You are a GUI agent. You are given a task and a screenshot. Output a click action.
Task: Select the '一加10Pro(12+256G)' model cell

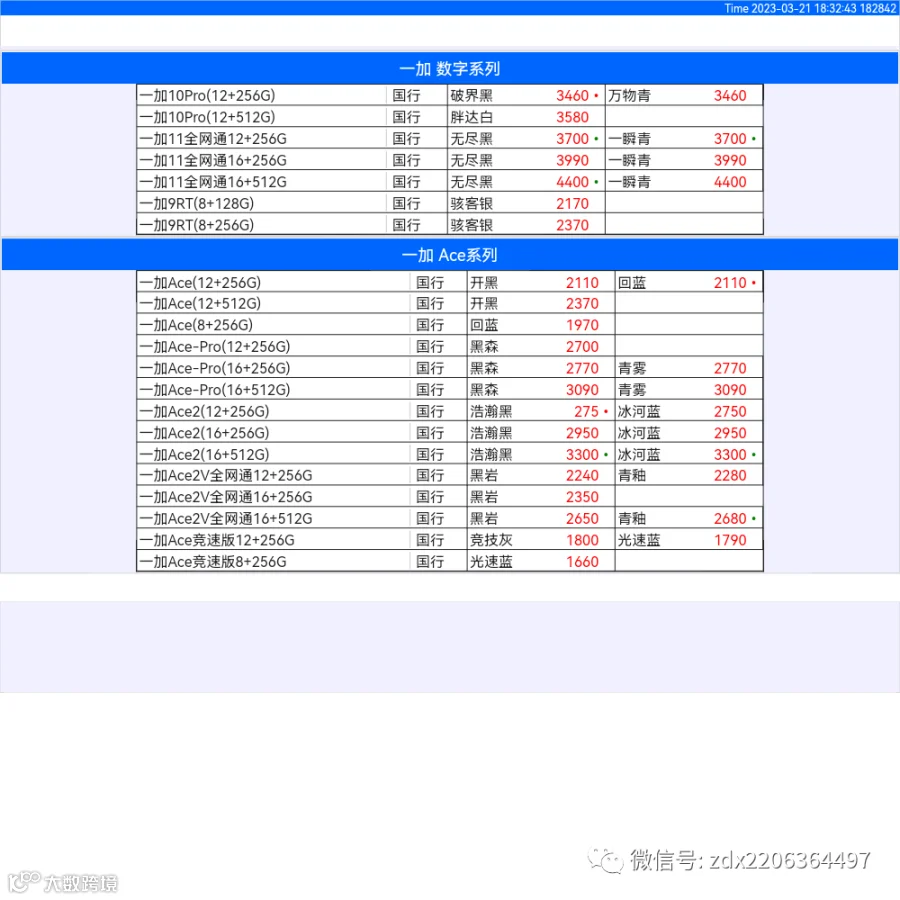point(262,95)
